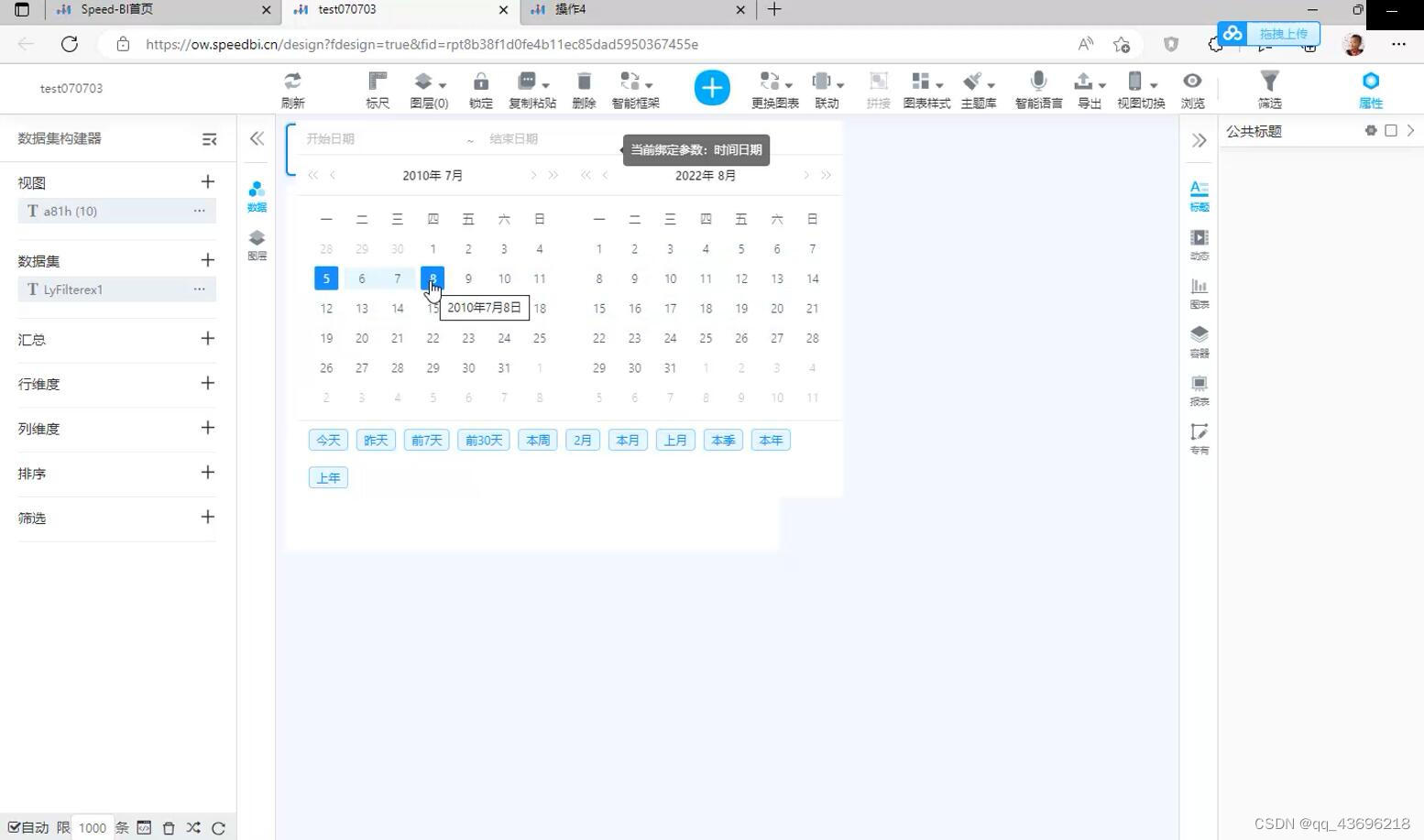The height and width of the screenshot is (840, 1424).
Task: Collapse the dataset builder menu icon
Action: point(209,139)
